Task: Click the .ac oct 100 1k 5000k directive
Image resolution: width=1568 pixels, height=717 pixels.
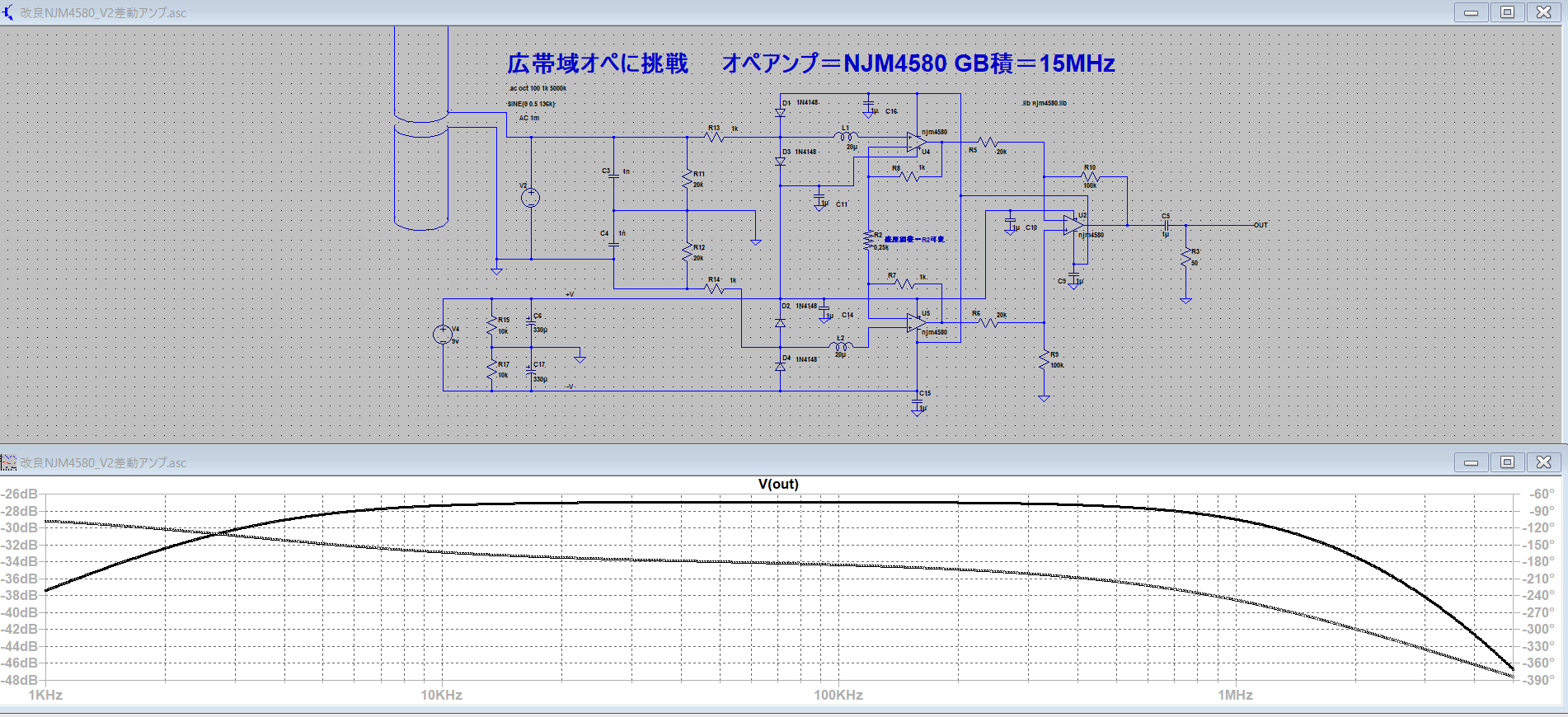Action: click(538, 88)
